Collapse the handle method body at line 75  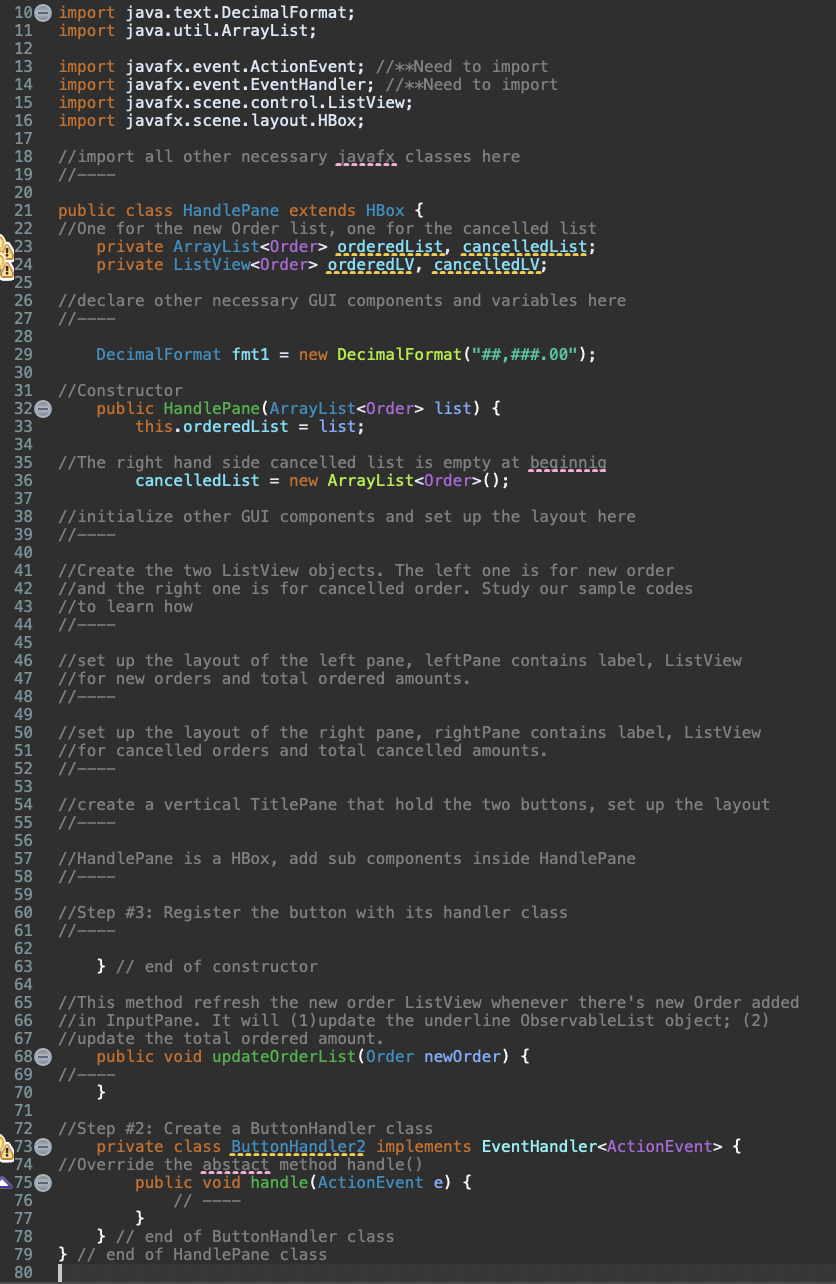tap(42, 1183)
